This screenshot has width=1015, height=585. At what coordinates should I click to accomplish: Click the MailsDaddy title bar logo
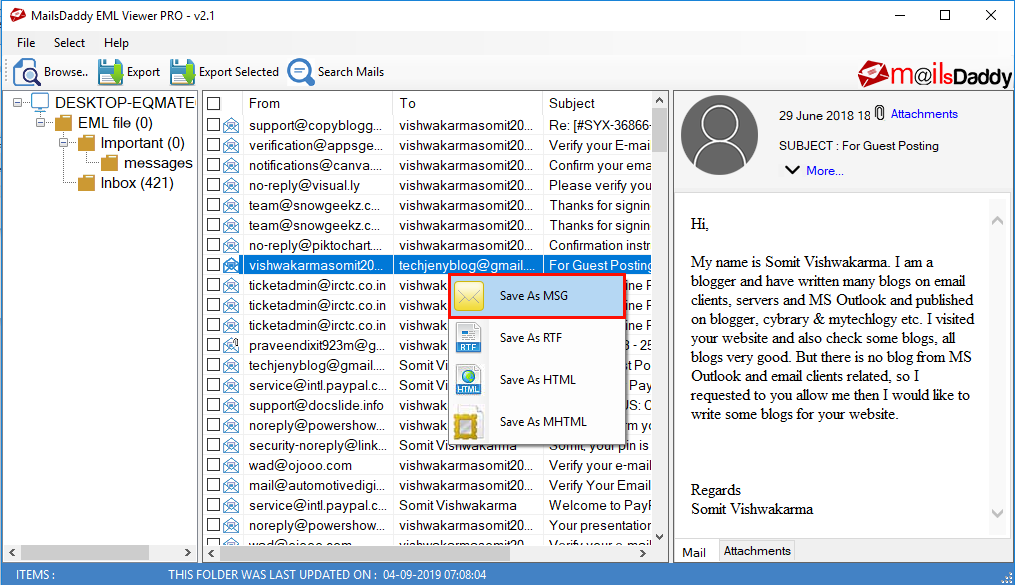coord(17,15)
